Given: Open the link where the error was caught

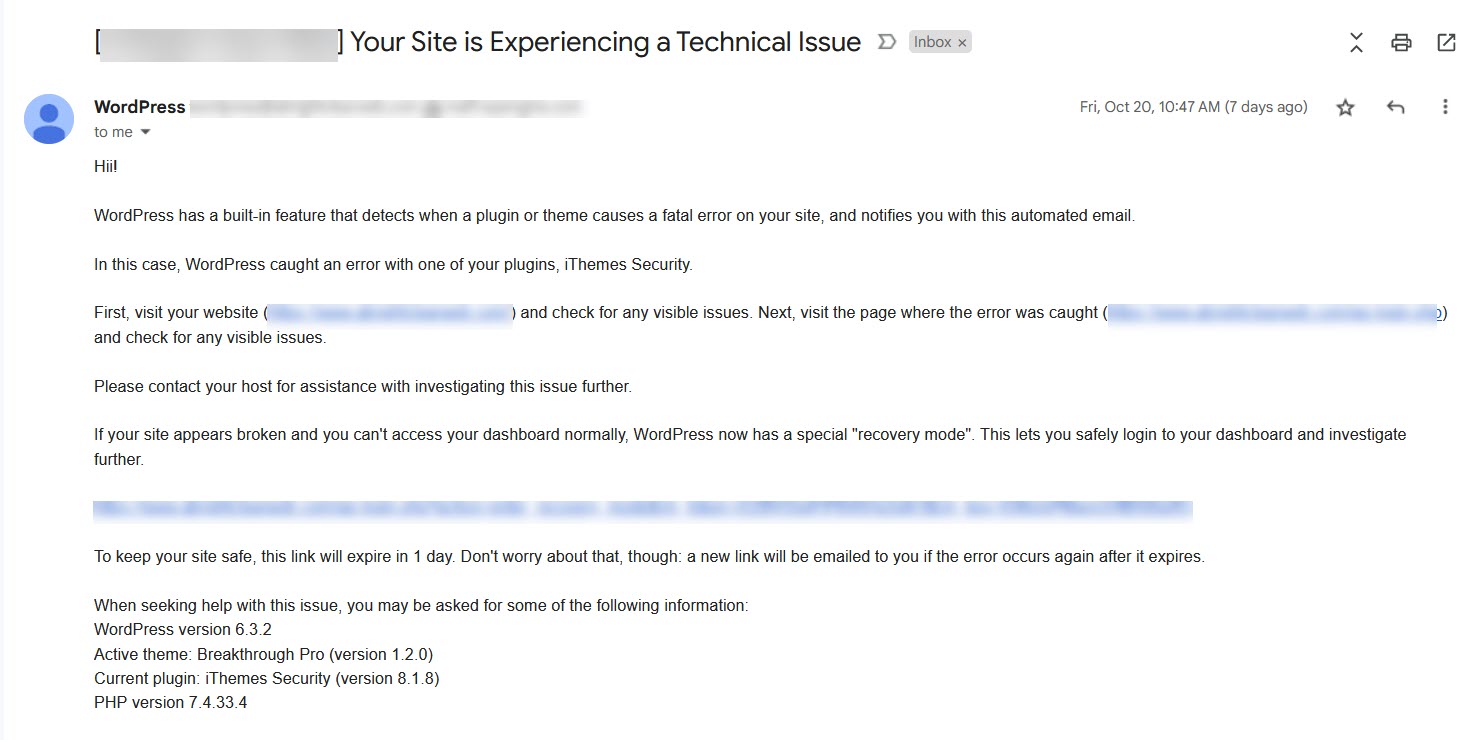Looking at the screenshot, I should (1274, 313).
